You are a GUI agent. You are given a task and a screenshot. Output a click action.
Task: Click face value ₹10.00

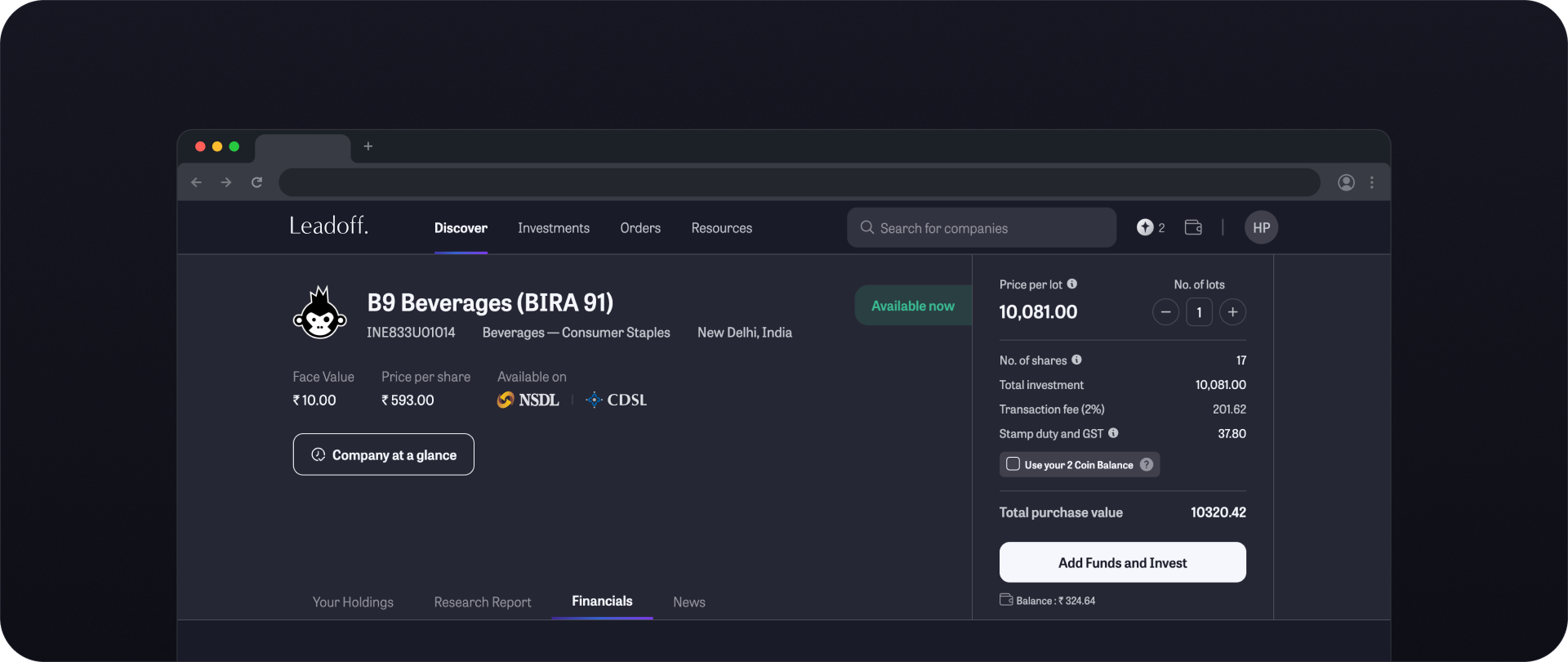[x=314, y=400]
